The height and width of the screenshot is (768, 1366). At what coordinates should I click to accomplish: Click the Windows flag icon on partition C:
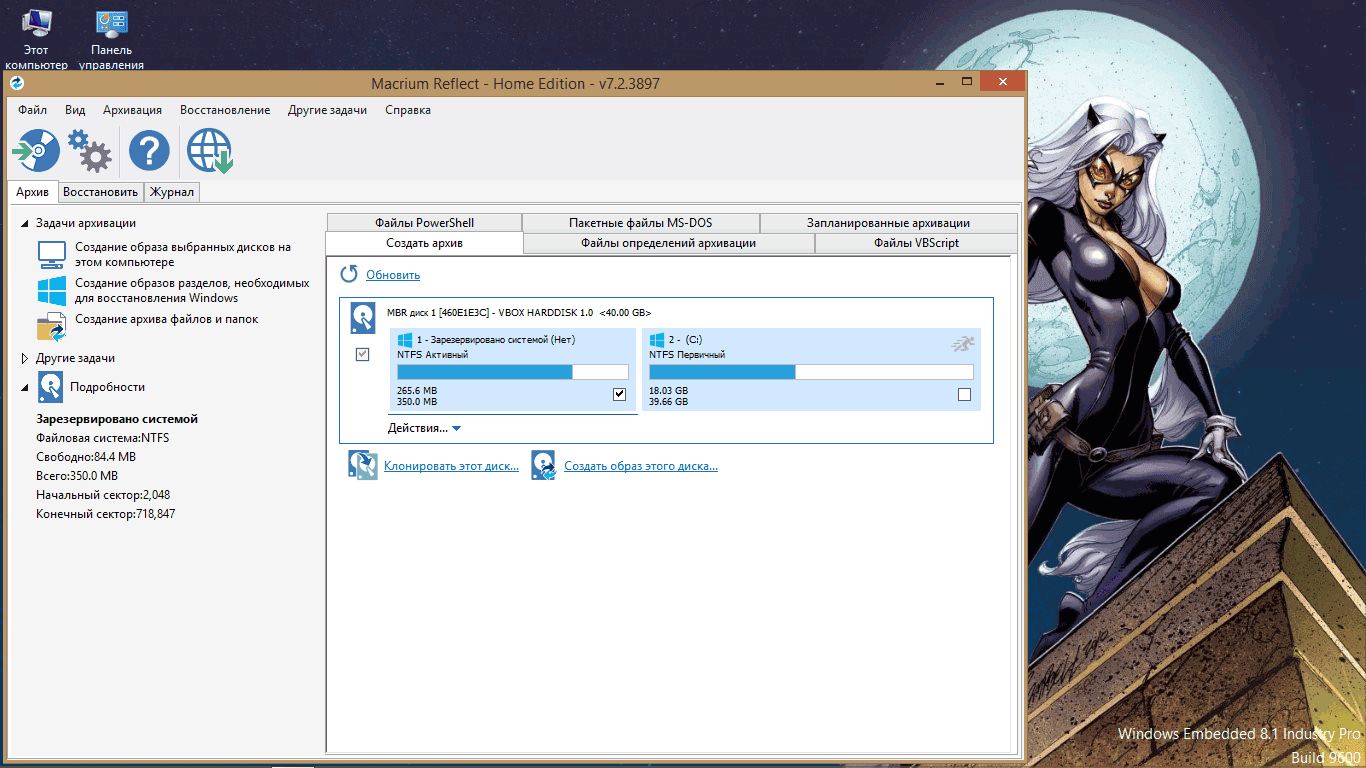click(657, 340)
